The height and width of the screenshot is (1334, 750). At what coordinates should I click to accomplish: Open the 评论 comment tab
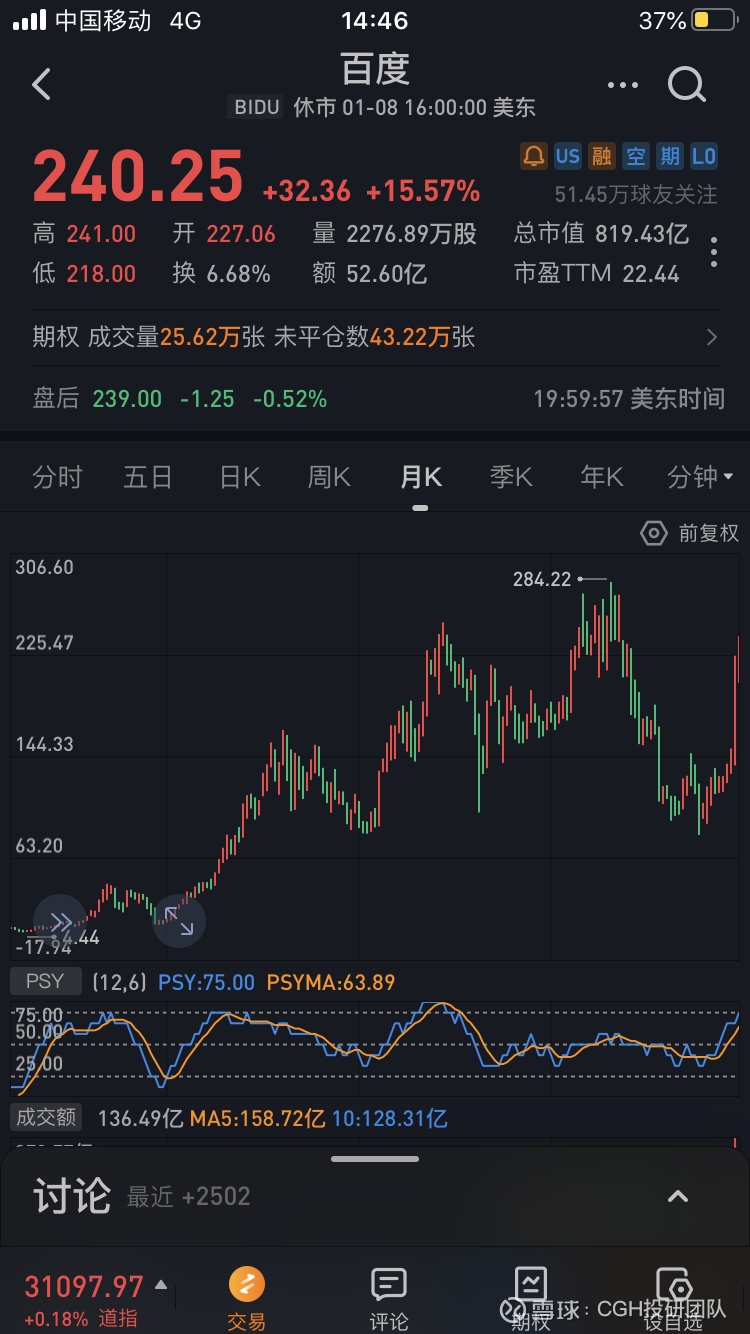pos(388,1298)
